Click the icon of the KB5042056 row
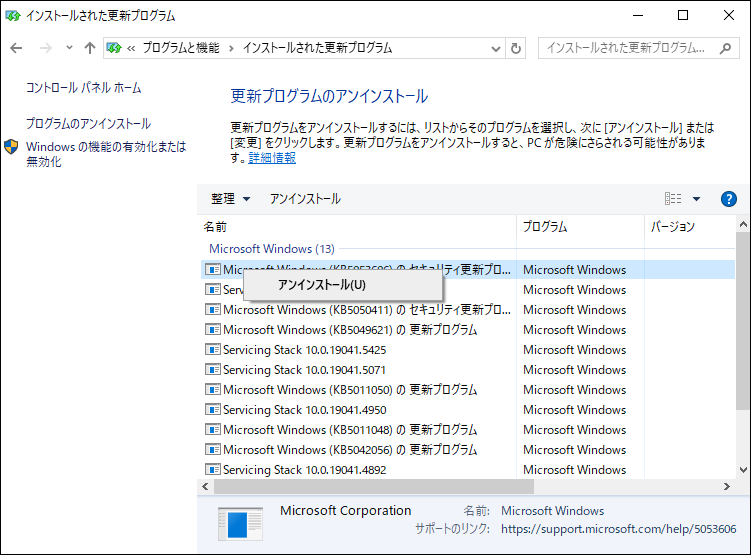 click(x=213, y=450)
